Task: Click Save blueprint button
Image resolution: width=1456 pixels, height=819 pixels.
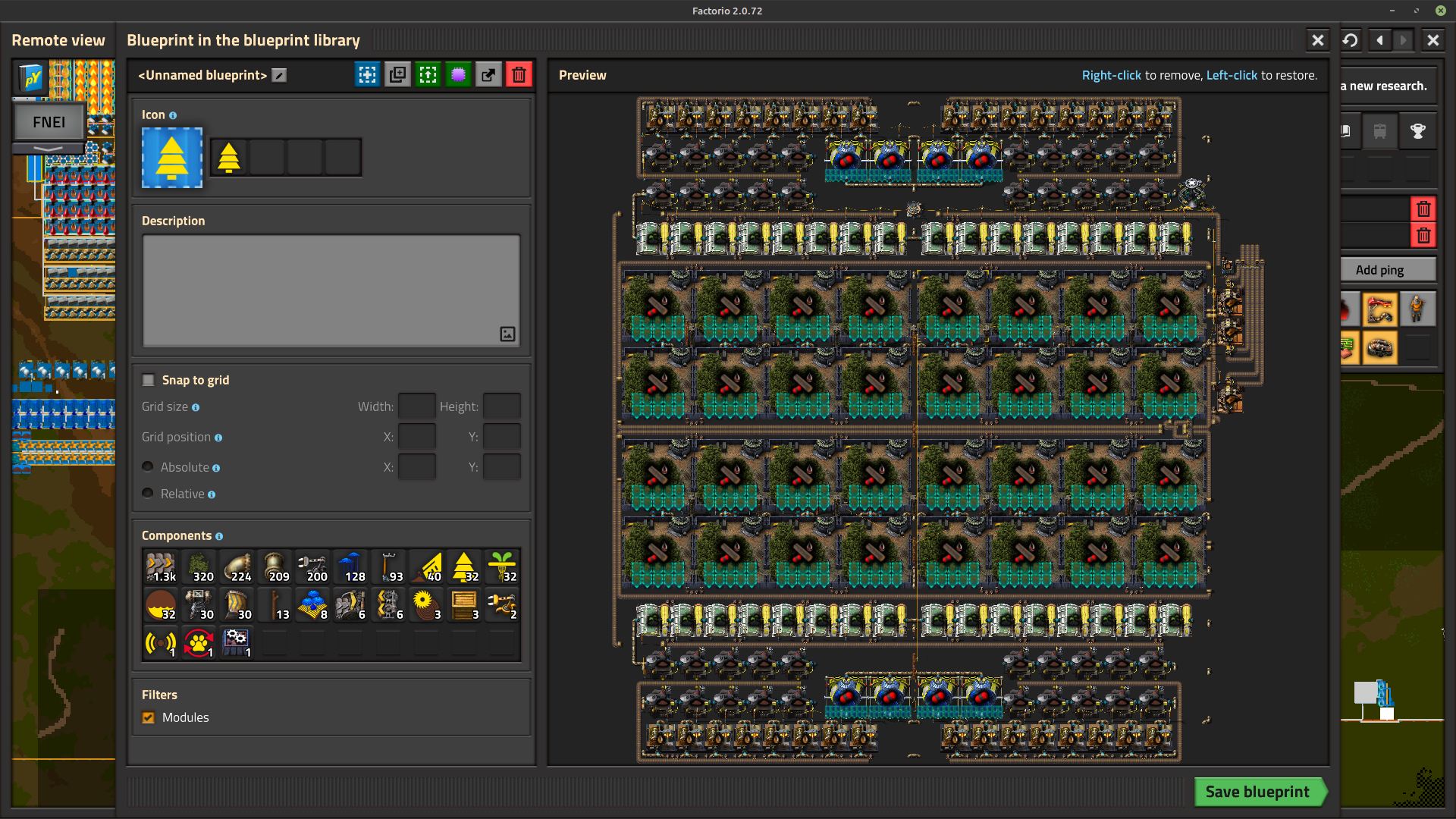Action: (1257, 792)
